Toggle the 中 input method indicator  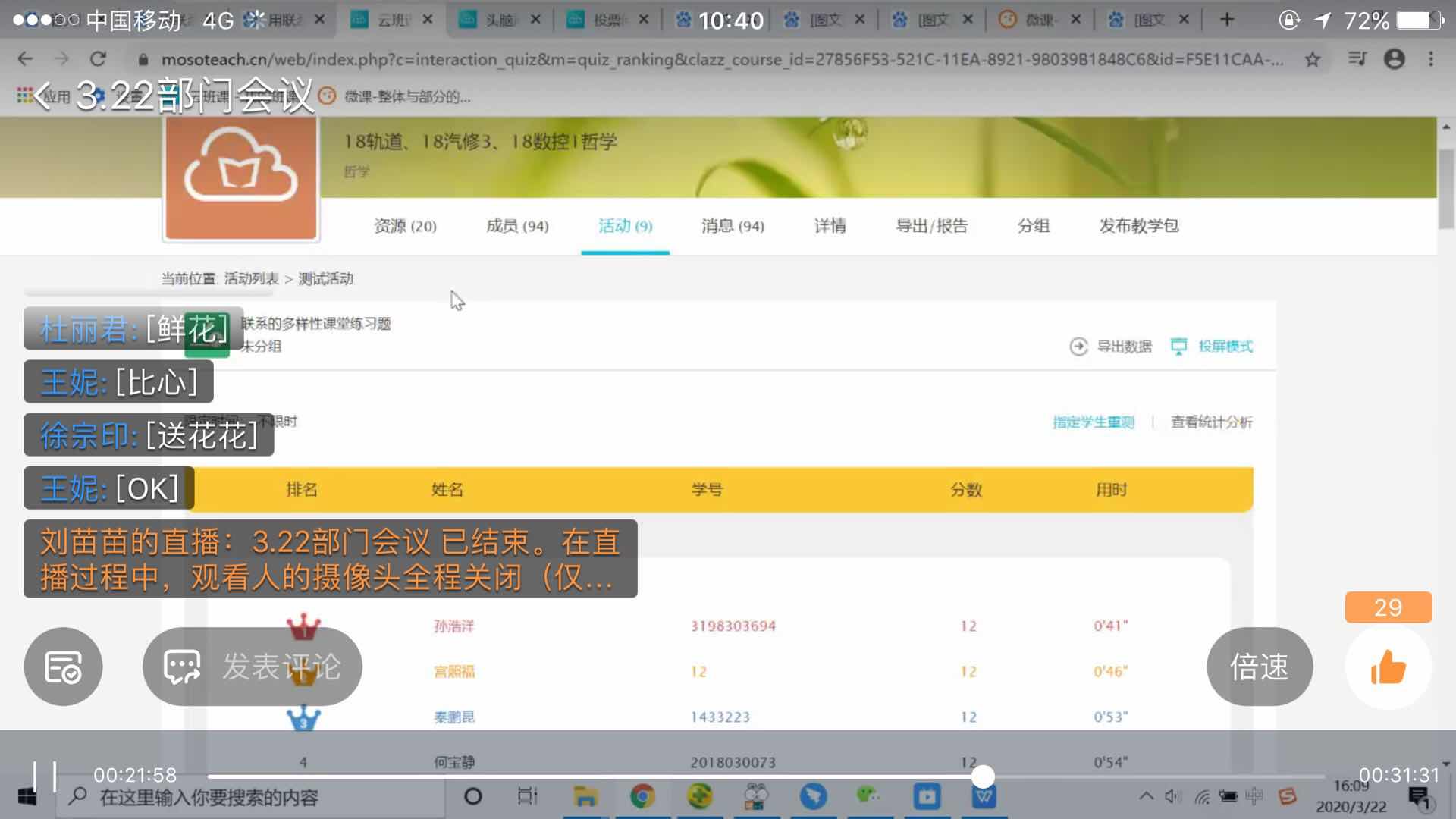[1254, 796]
